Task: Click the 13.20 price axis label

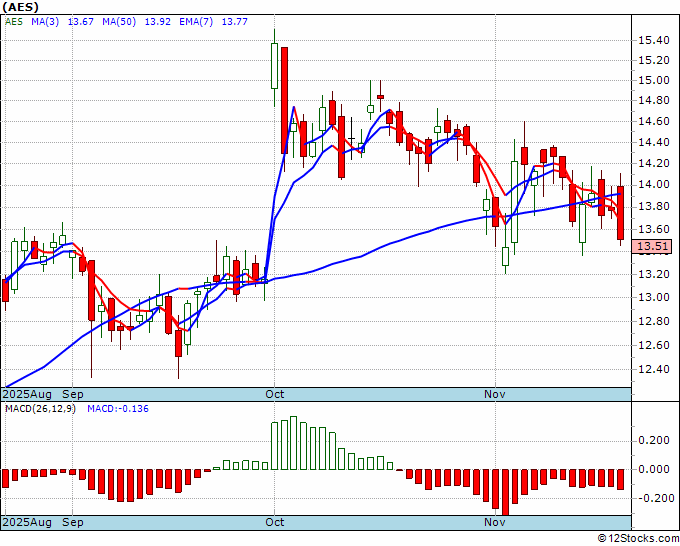Action: 654,274
